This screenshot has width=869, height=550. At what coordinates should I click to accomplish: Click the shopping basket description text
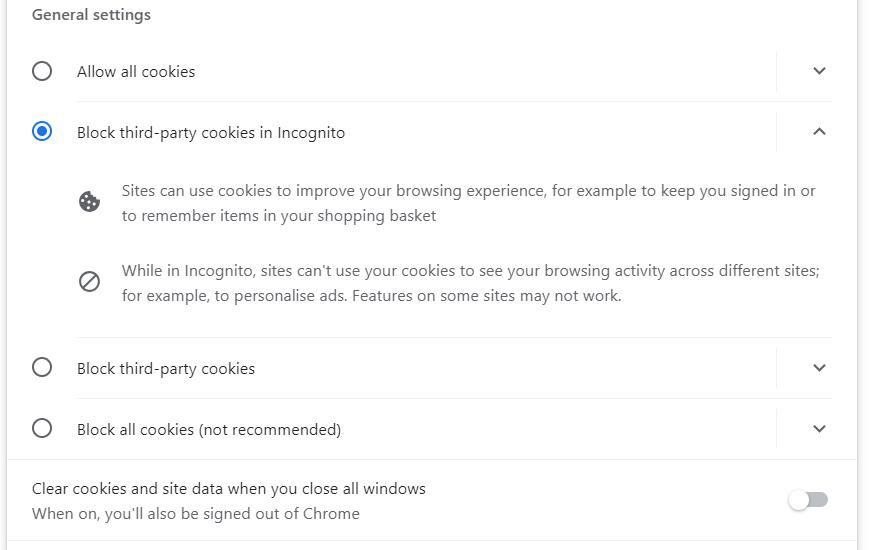click(468, 203)
